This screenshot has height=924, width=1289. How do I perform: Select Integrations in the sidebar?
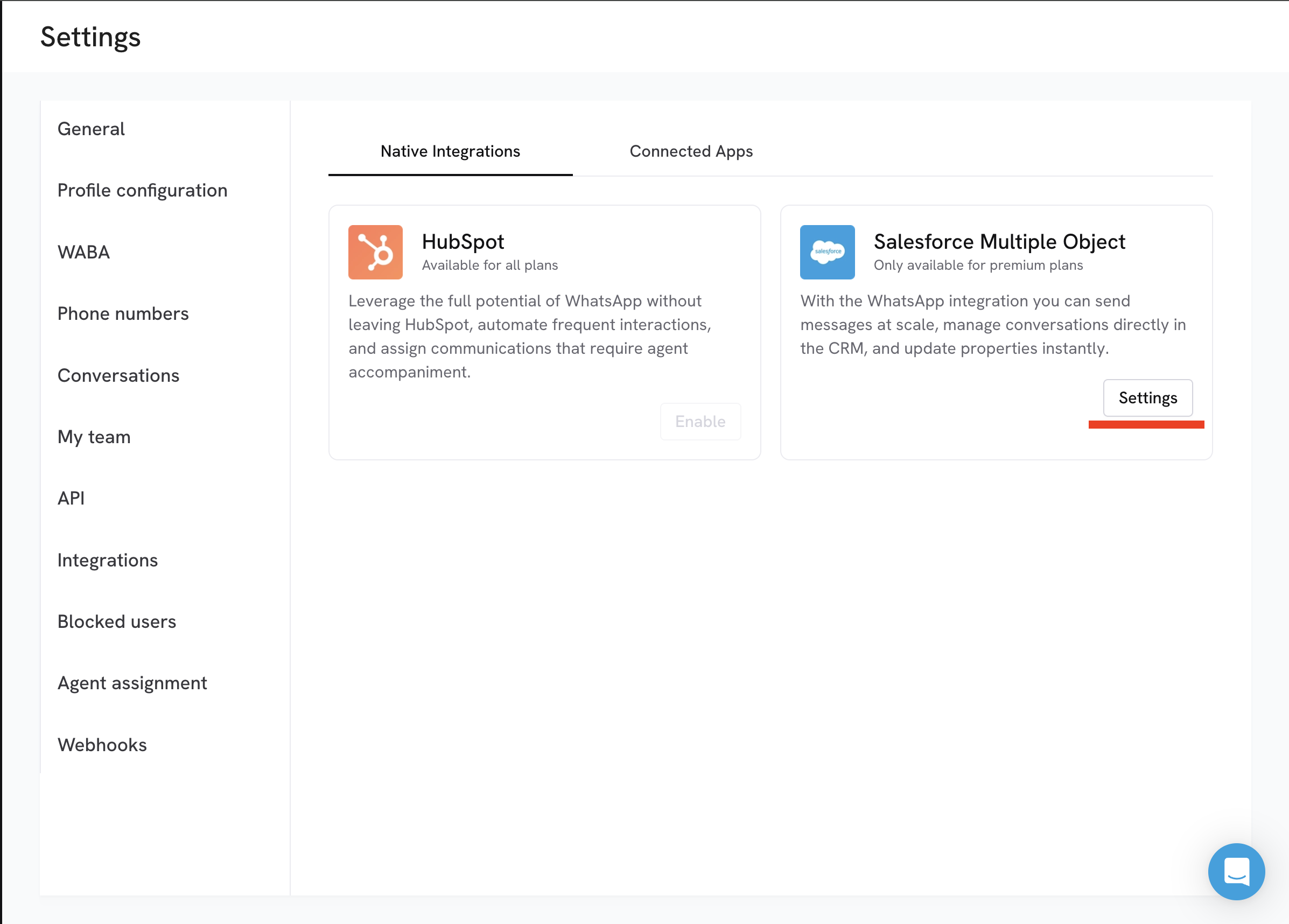[x=108, y=561]
